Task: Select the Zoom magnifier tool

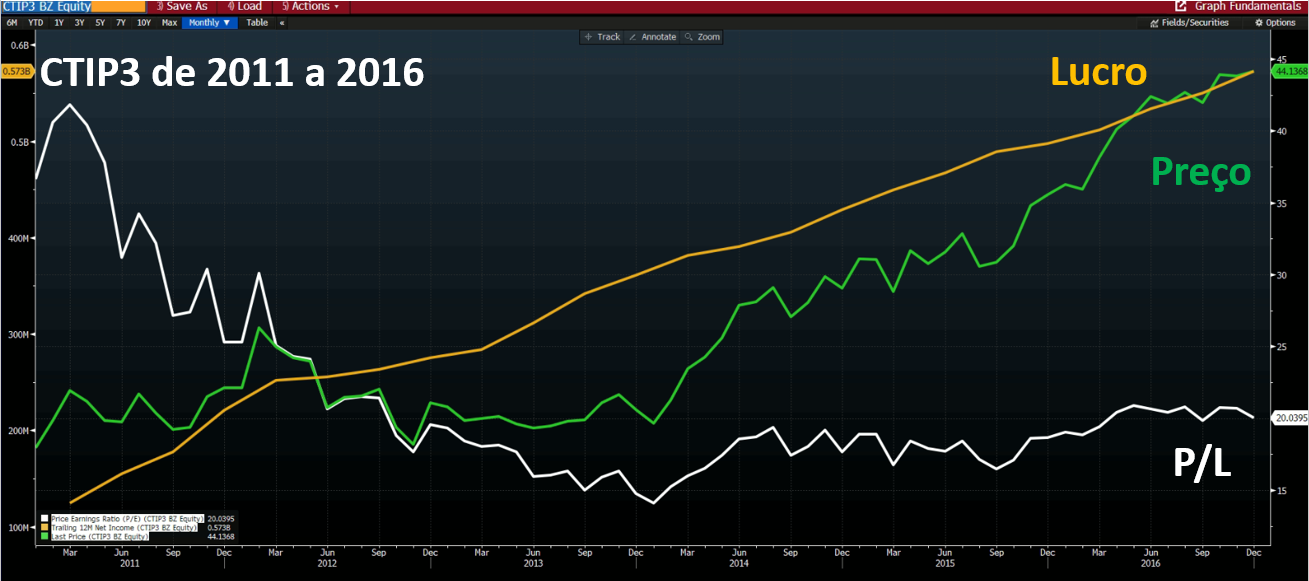Action: 703,37
